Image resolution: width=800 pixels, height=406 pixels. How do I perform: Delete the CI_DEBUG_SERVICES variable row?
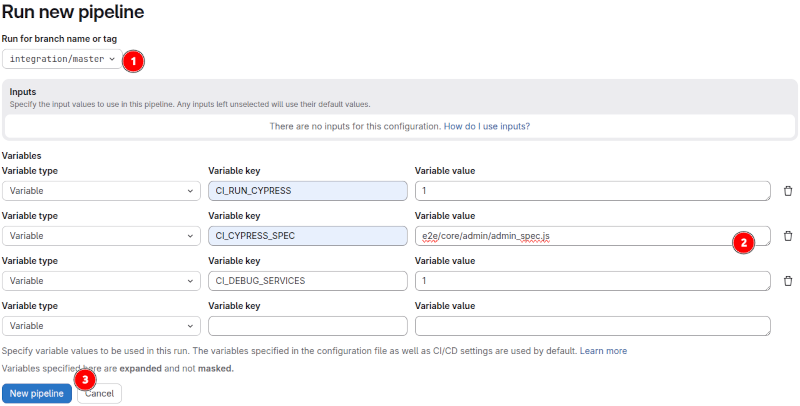(x=788, y=281)
